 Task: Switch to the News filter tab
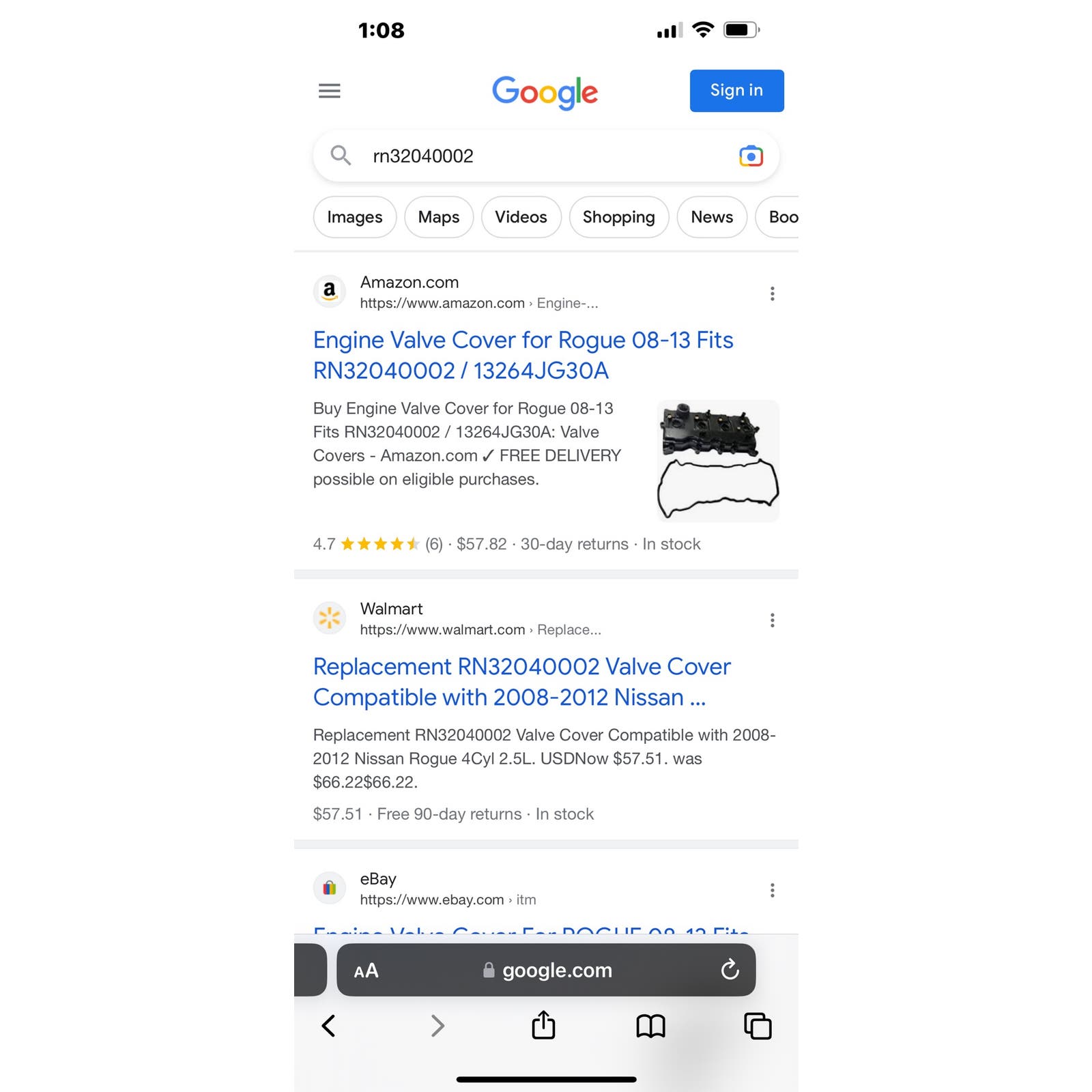click(x=712, y=217)
